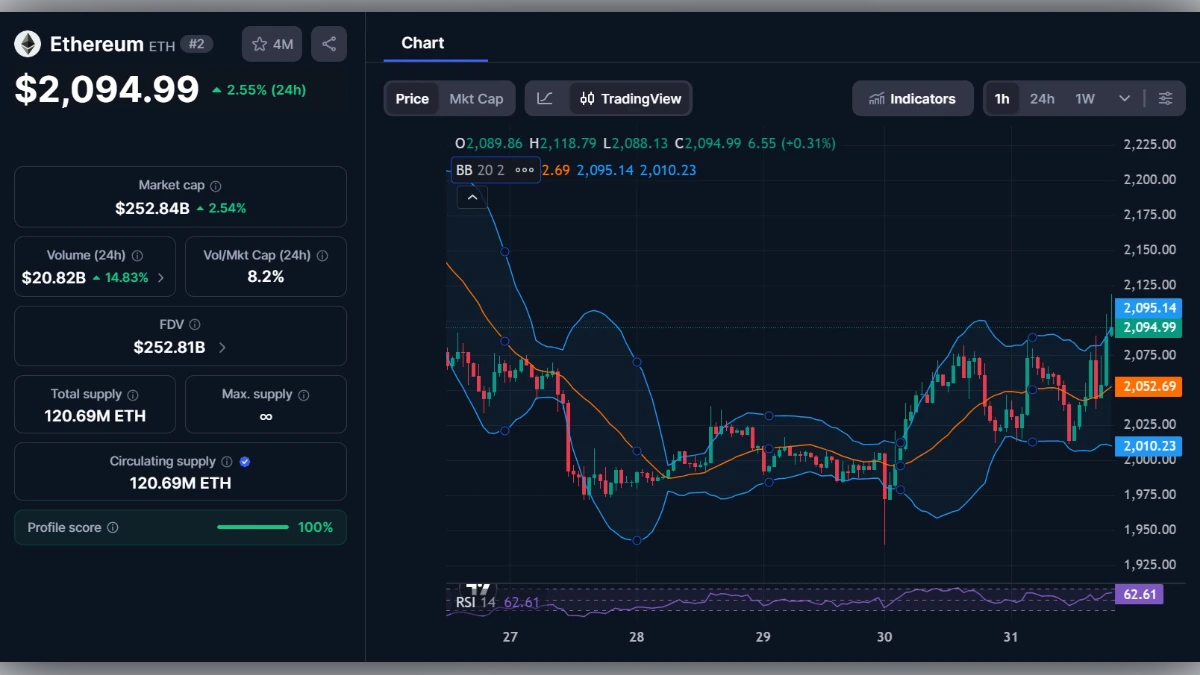
Task: Expand Volume (24h) details with its chevron
Action: [160, 277]
